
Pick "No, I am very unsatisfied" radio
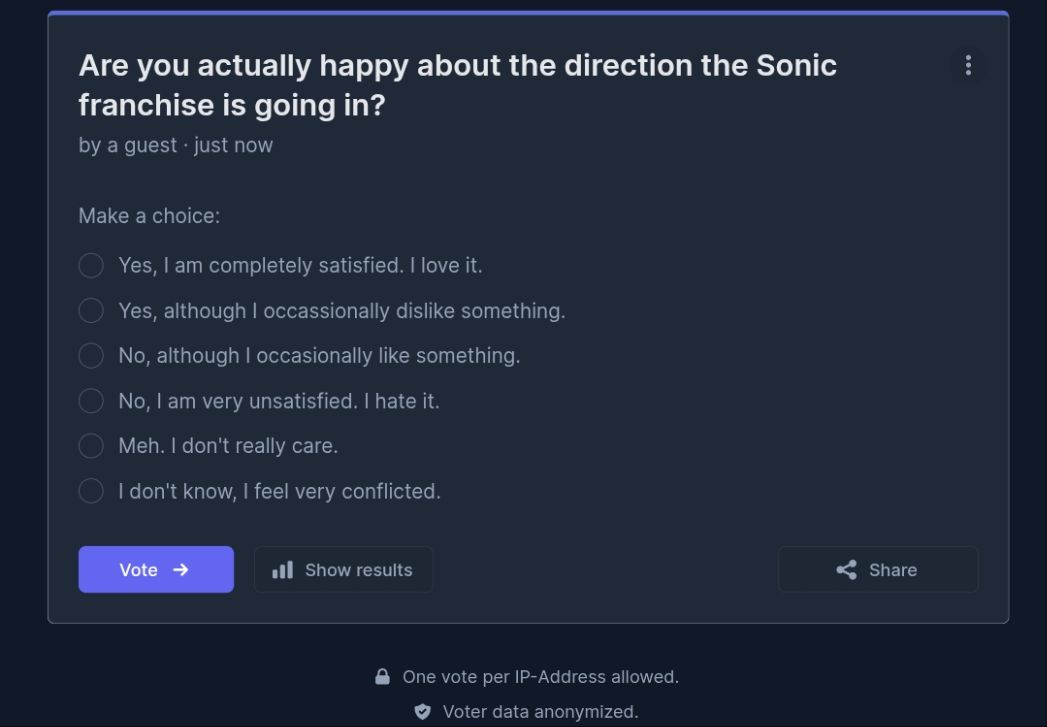pos(91,401)
